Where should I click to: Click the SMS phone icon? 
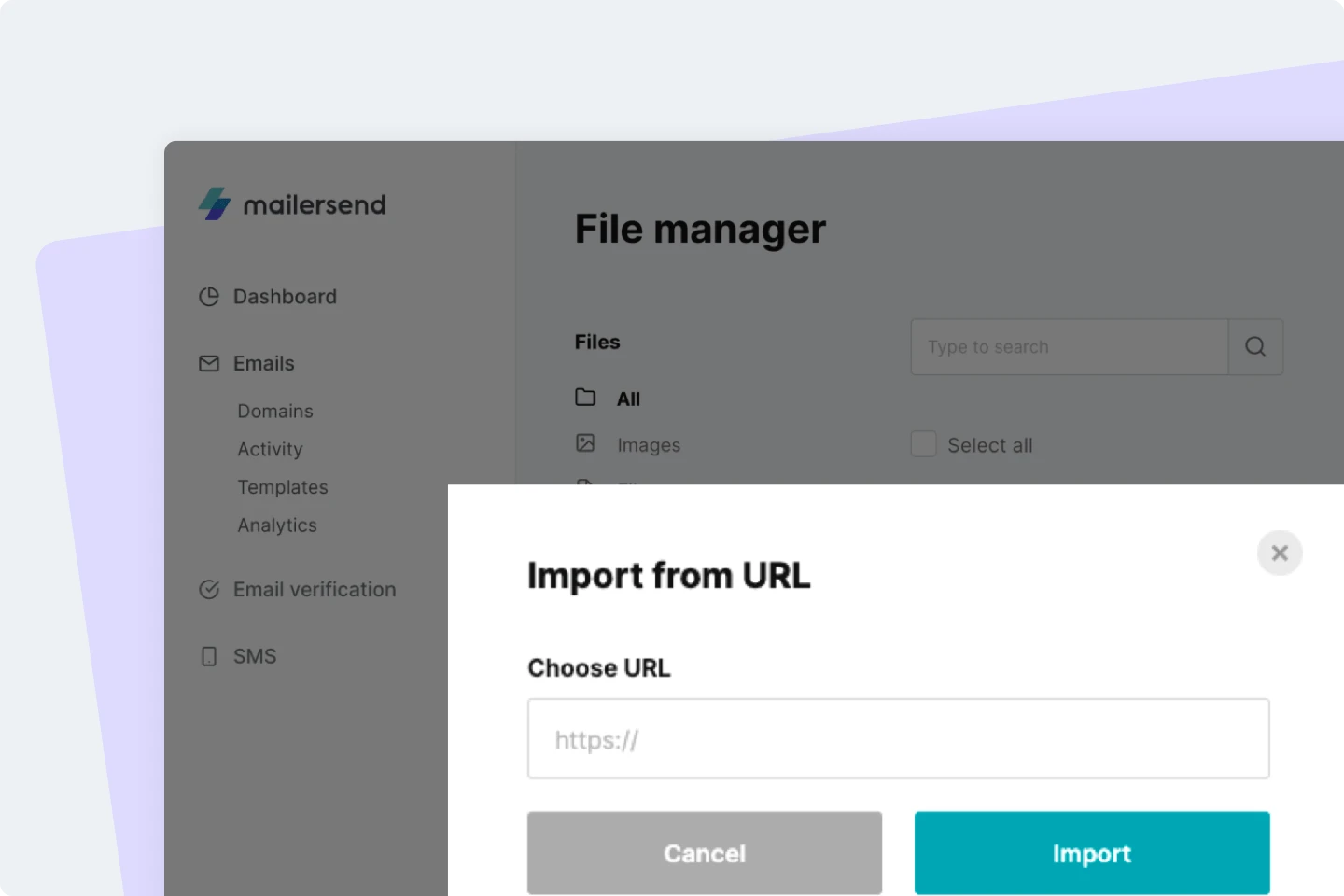tap(209, 656)
